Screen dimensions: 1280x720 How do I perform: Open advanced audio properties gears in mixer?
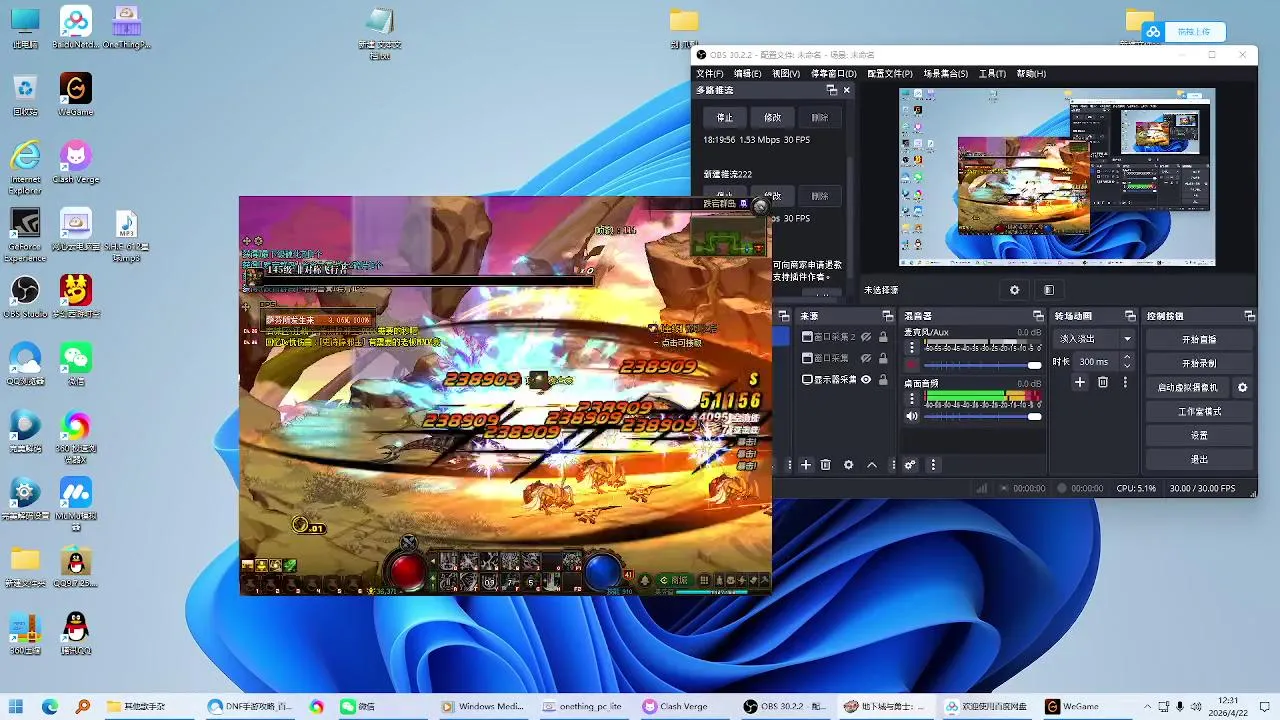(x=910, y=465)
